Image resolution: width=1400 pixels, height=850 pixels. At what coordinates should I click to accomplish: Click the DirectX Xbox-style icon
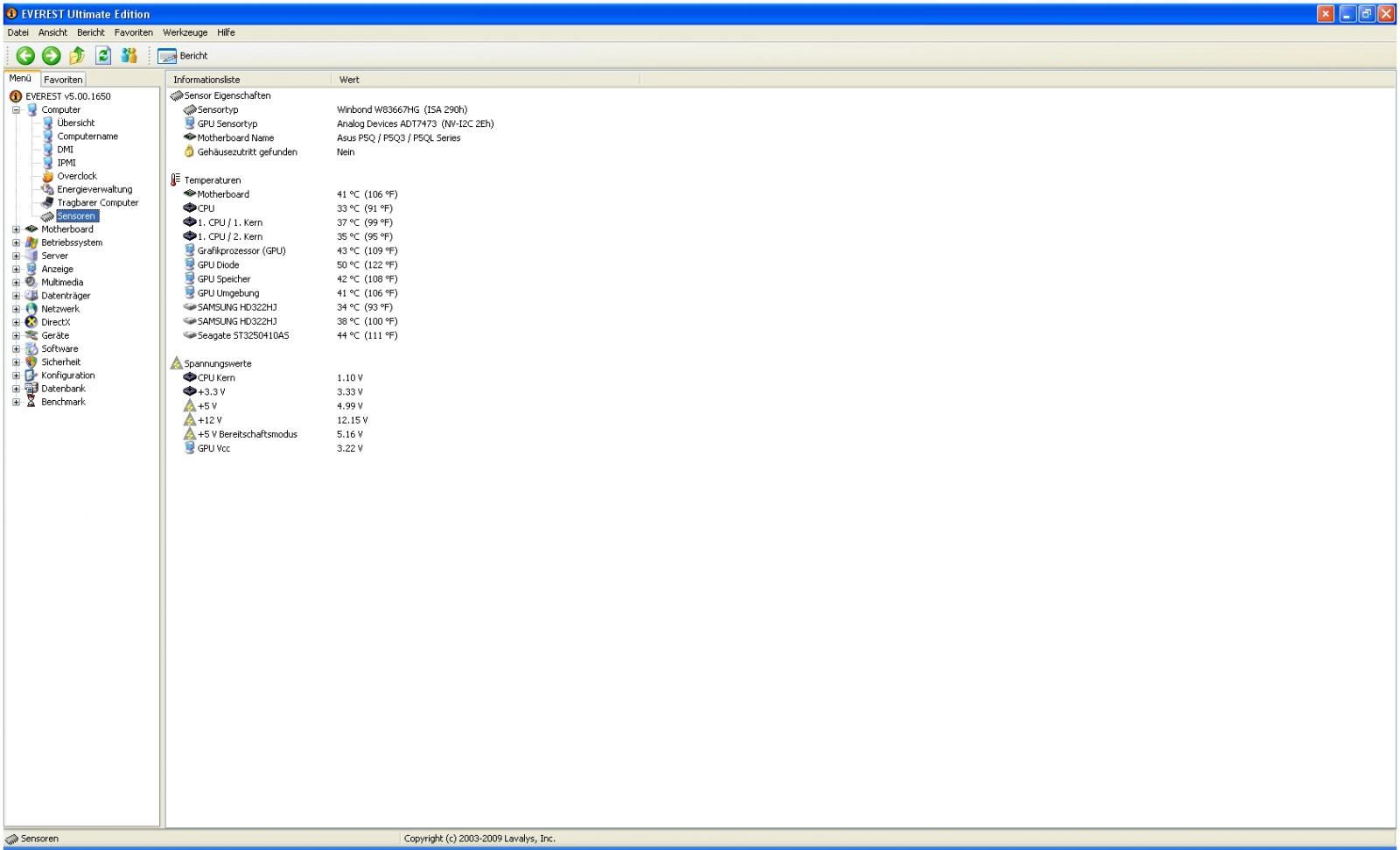pos(31,322)
